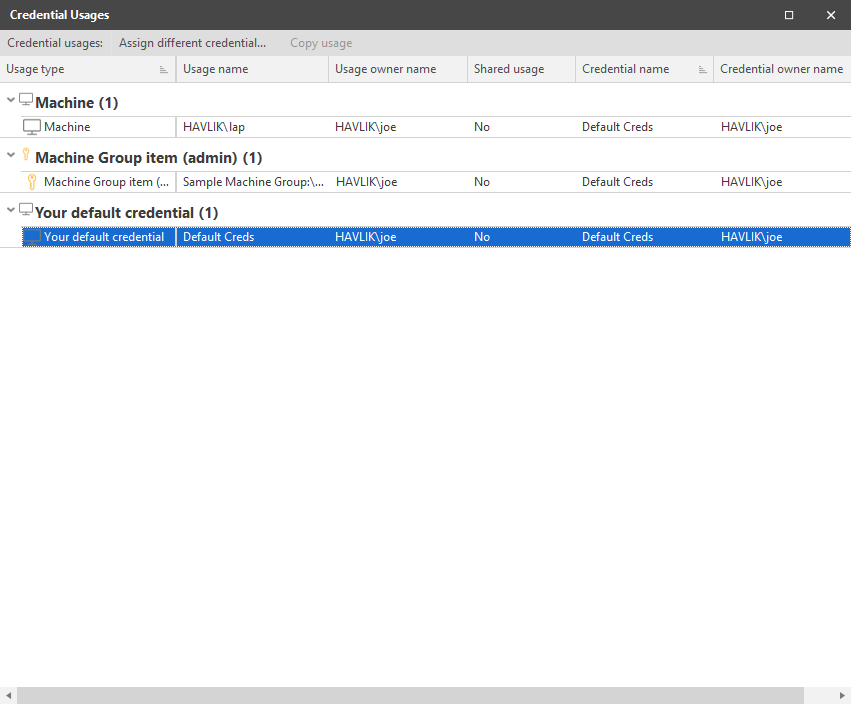
Task: Click the horizontal scrollbar right arrow
Action: pos(842,695)
